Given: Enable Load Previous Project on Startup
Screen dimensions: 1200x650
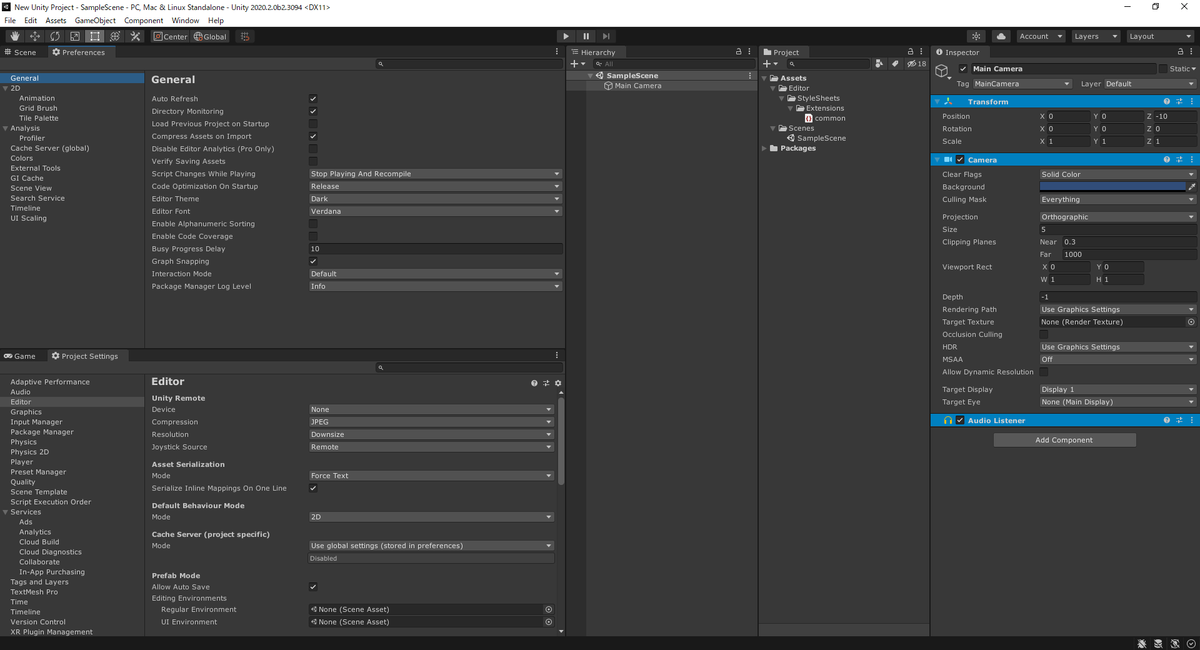Looking at the screenshot, I should coord(313,124).
